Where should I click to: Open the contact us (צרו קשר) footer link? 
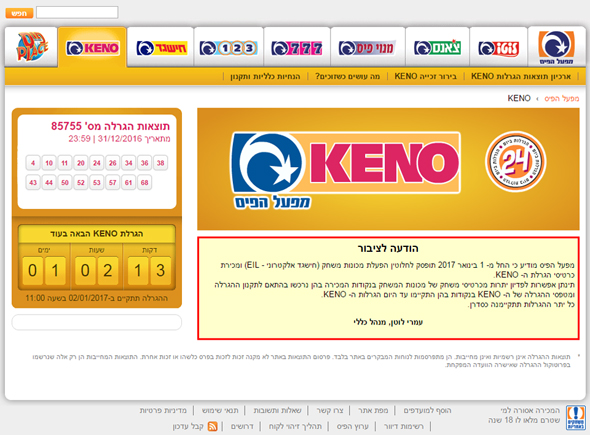point(330,410)
